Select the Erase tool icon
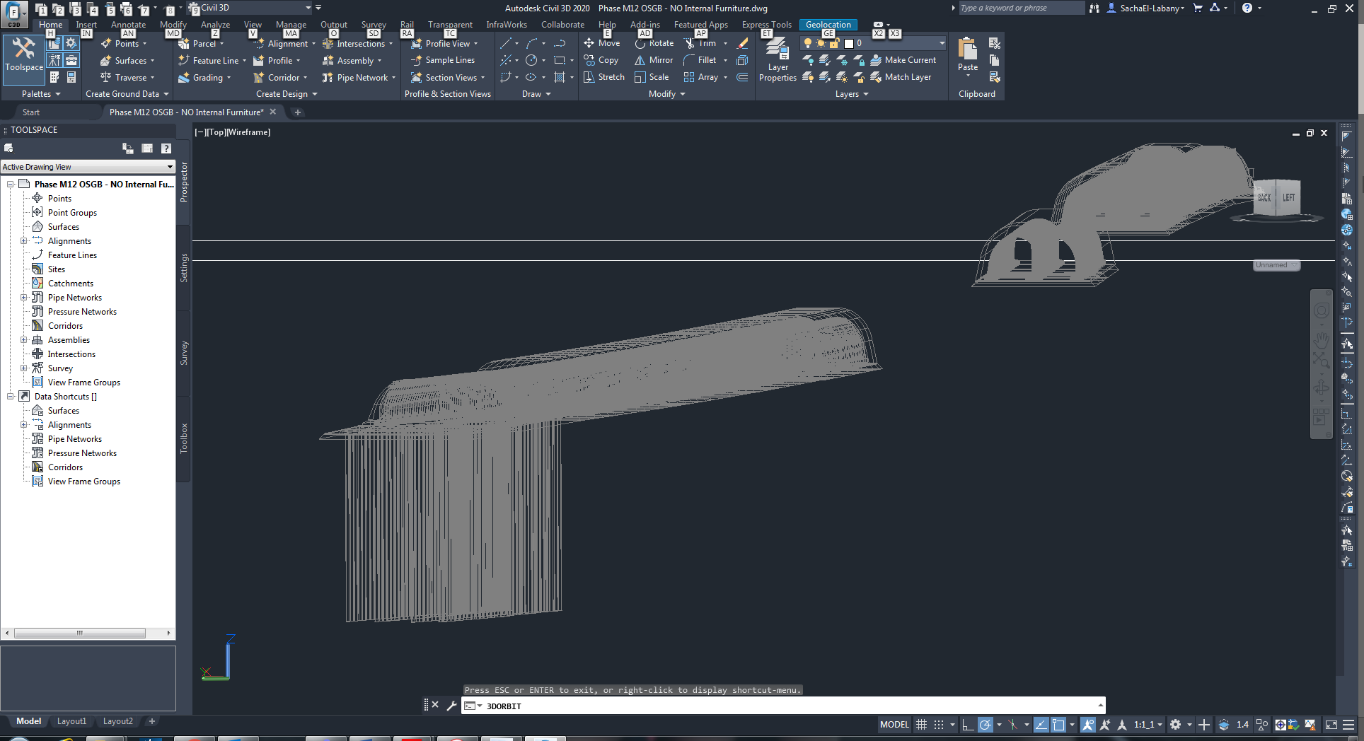This screenshot has height=741, width=1364. [x=742, y=44]
